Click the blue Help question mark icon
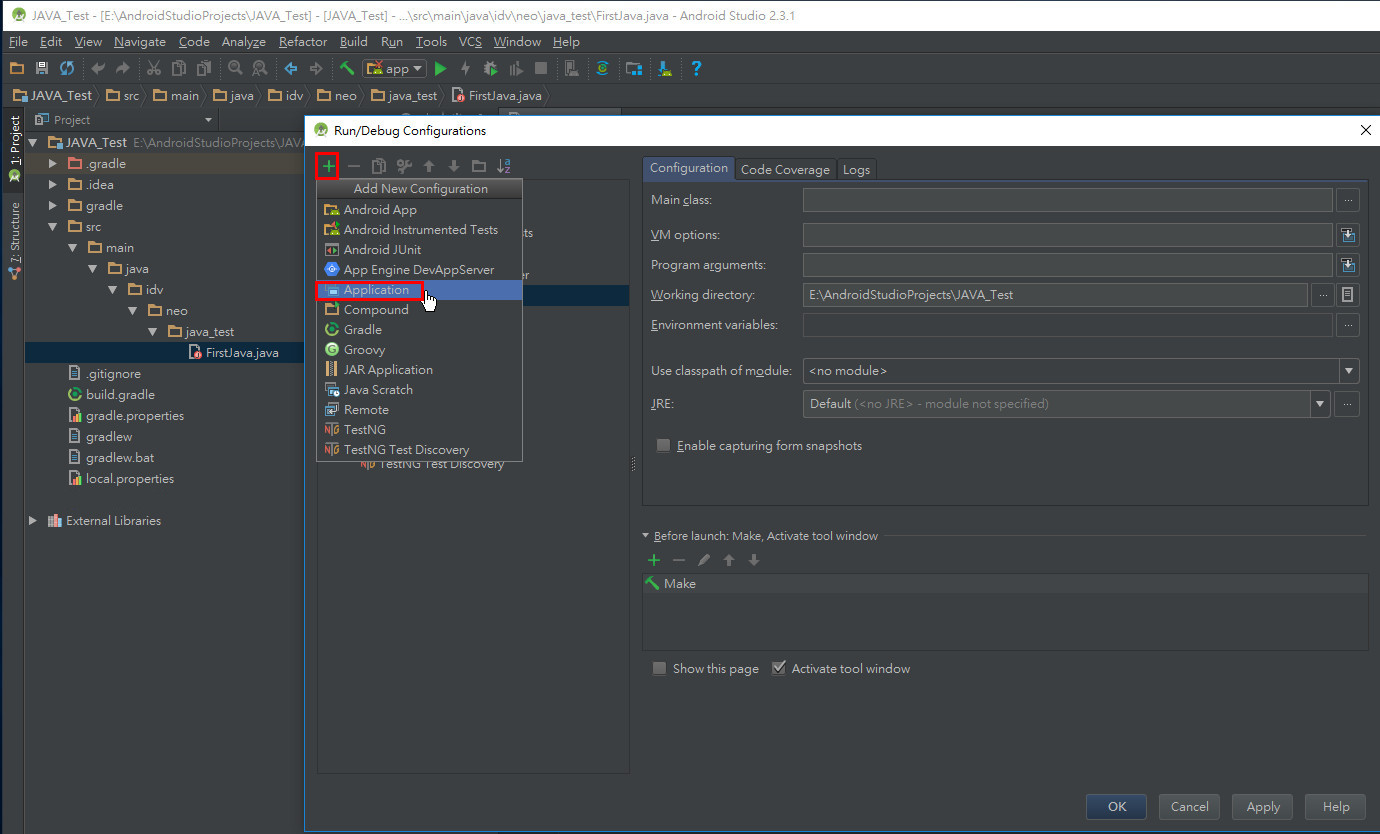The width and height of the screenshot is (1380, 834). pos(696,68)
